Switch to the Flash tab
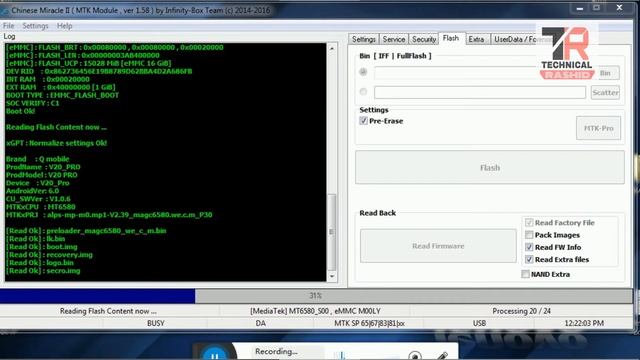This screenshot has width=640, height=360. 451,38
